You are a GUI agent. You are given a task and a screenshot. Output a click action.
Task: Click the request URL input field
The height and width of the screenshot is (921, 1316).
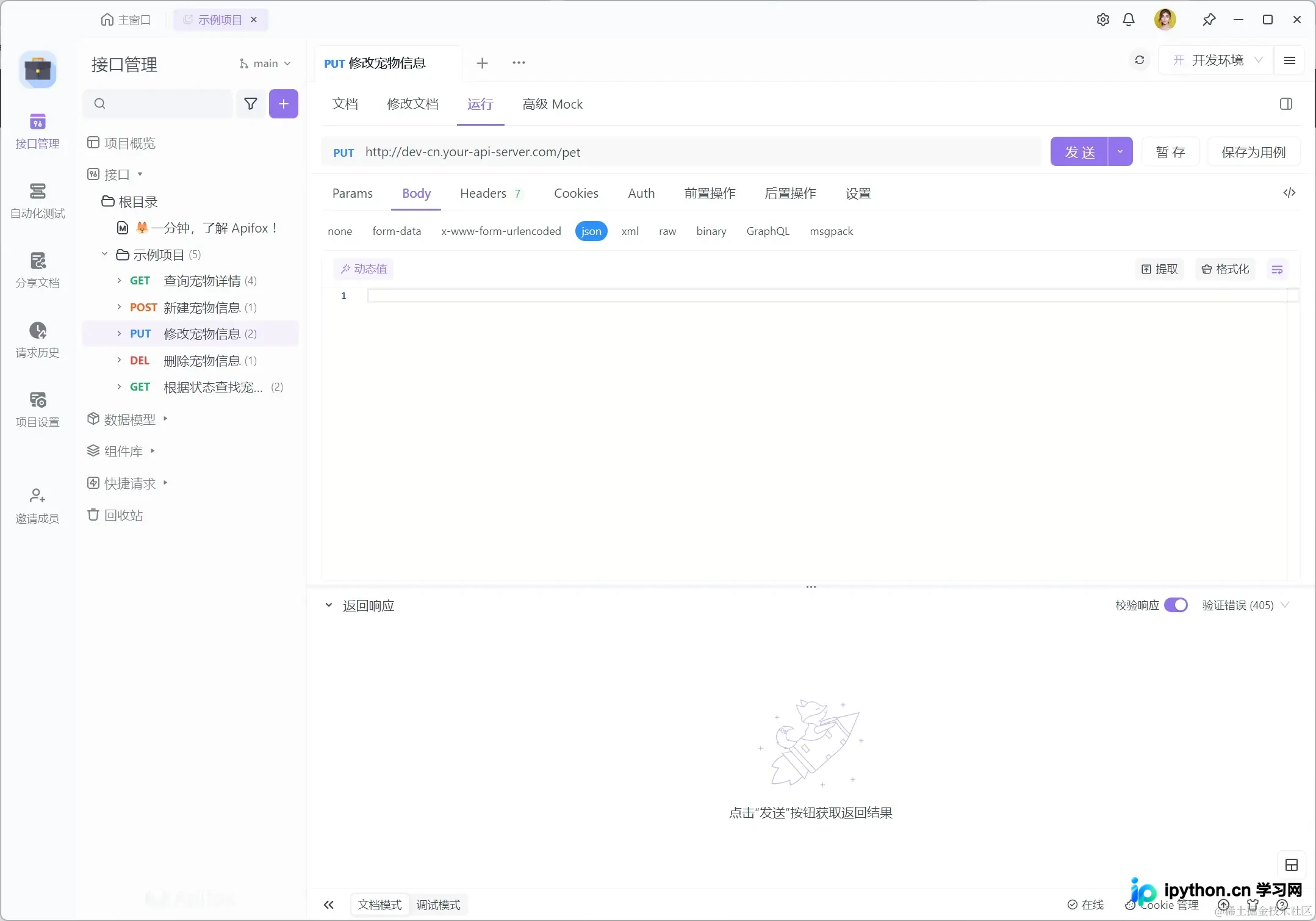pos(681,152)
